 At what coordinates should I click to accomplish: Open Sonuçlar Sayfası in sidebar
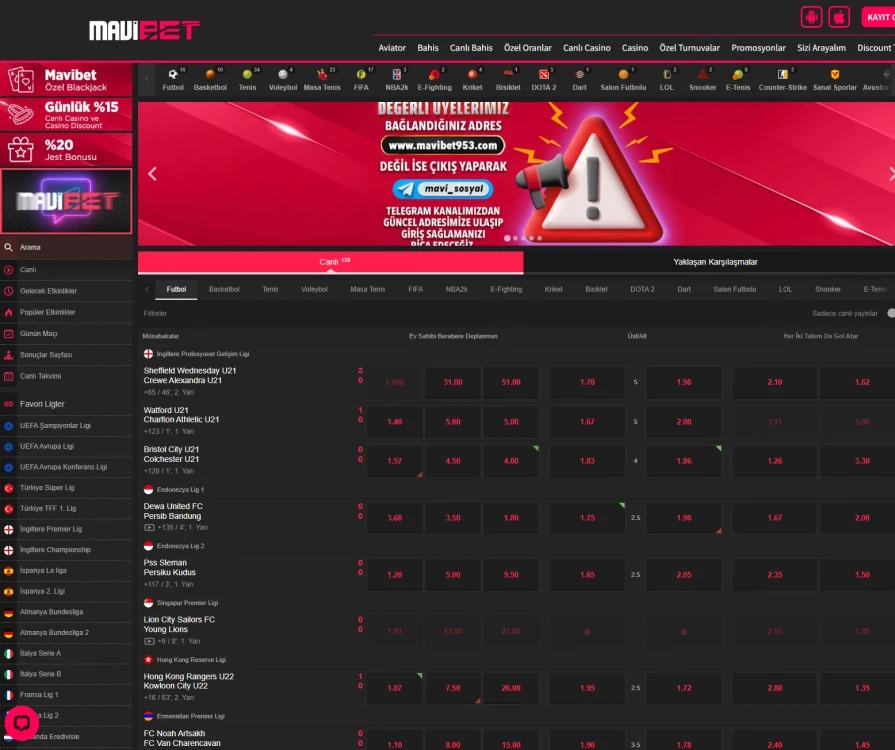click(x=66, y=355)
